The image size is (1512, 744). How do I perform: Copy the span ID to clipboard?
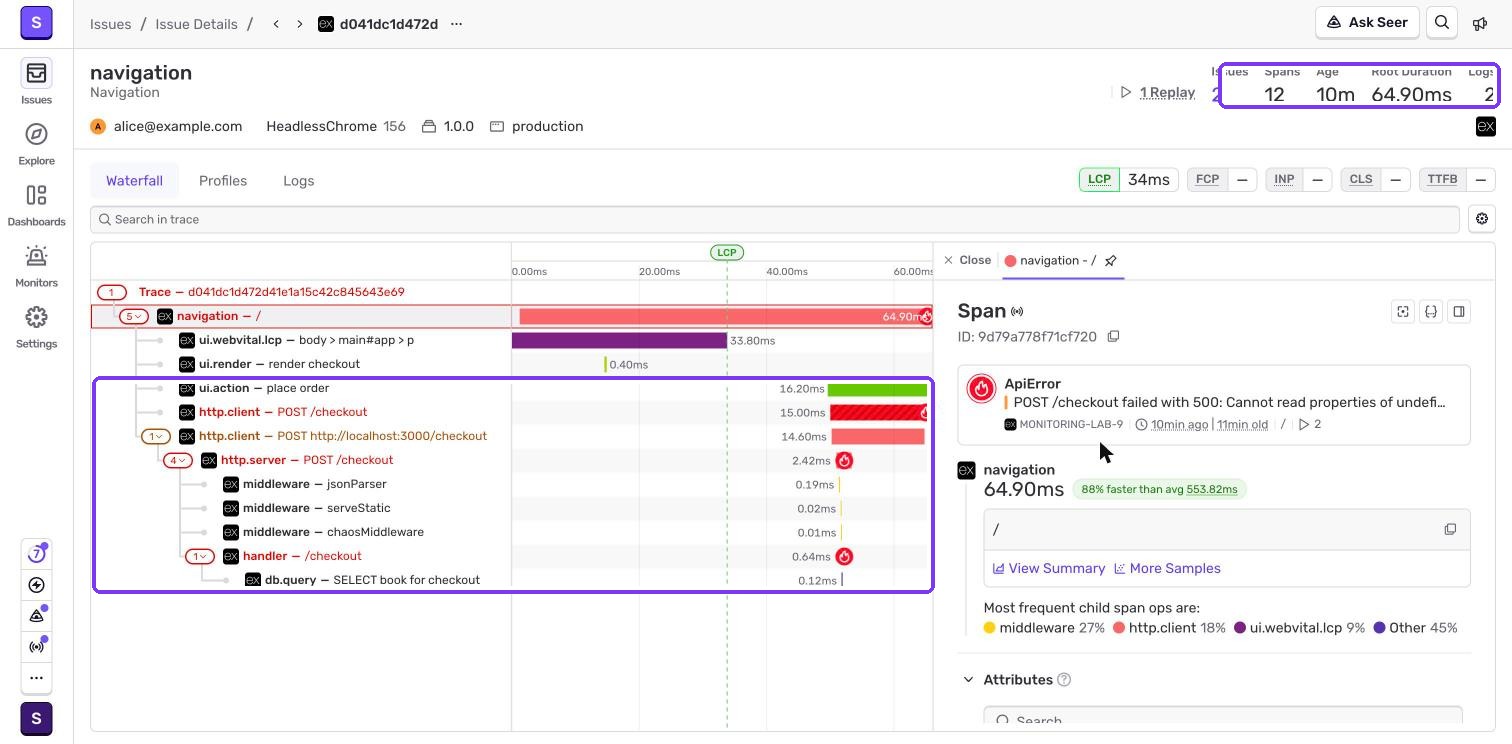click(1113, 336)
